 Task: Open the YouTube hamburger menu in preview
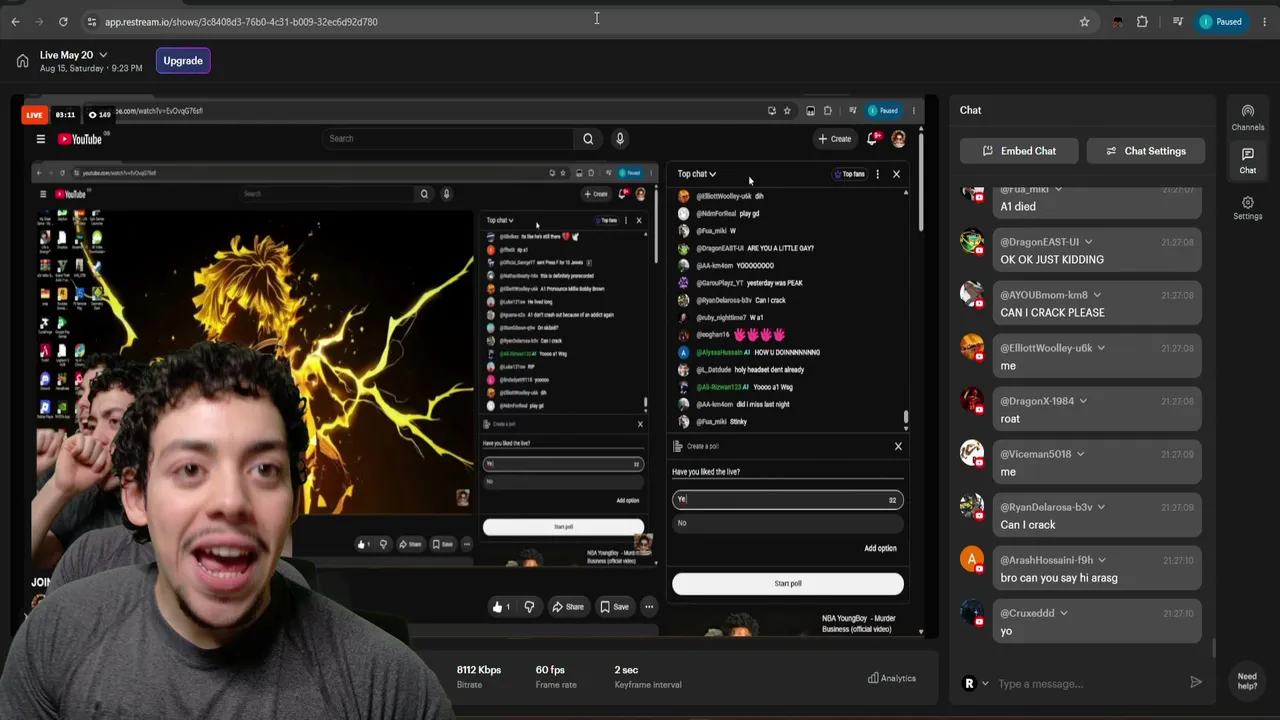[41, 139]
